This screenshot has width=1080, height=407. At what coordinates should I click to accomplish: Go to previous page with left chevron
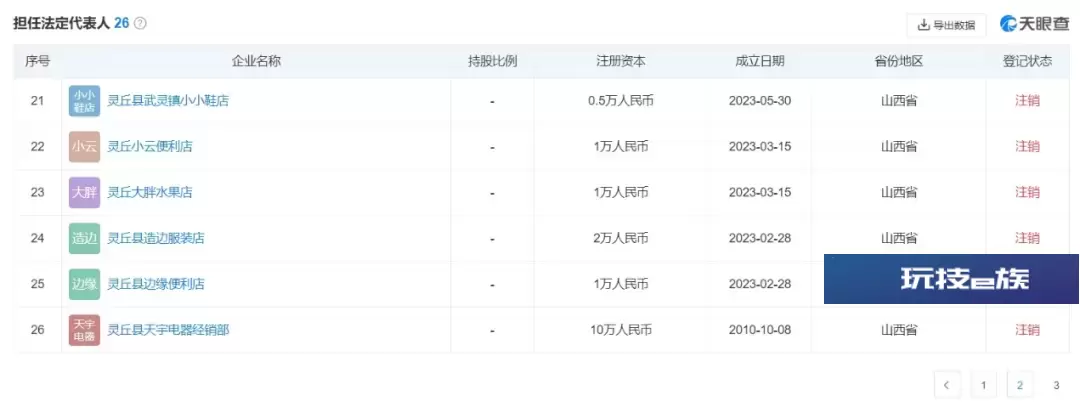947,385
